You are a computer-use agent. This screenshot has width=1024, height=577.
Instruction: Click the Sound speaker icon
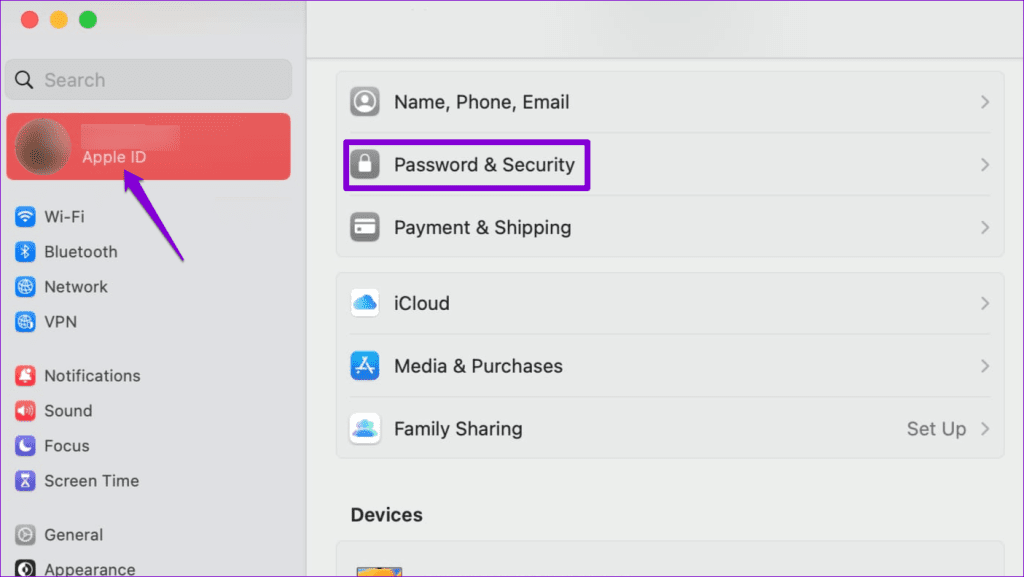coord(26,410)
